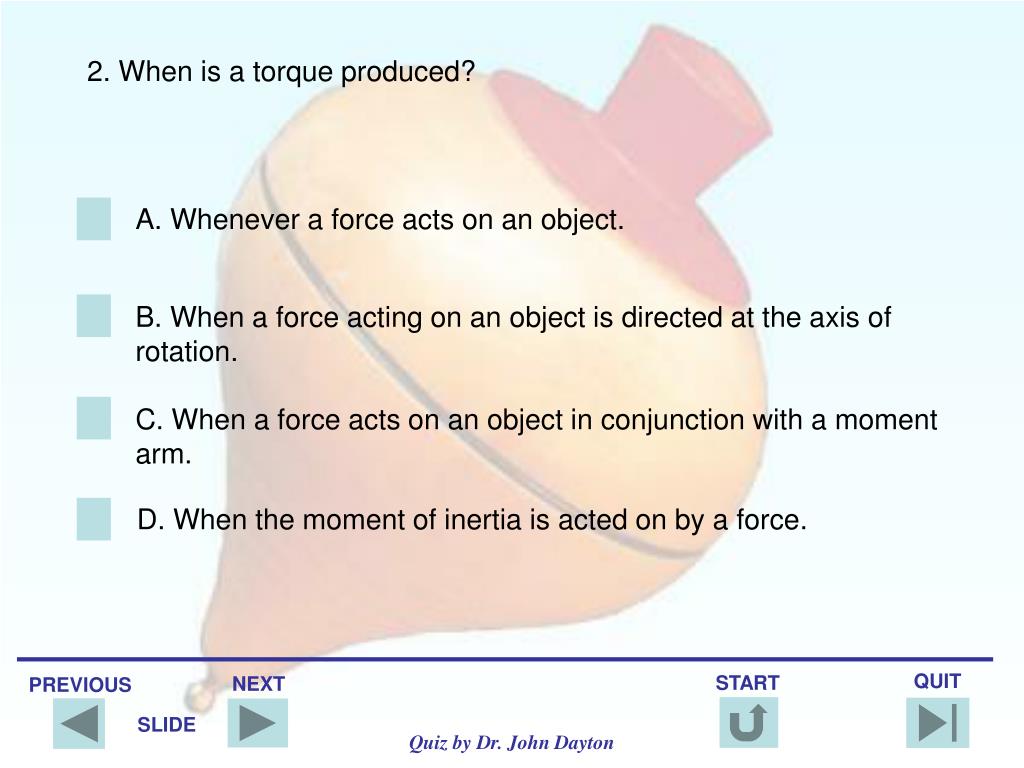
Task: Click the left-arrow Previous slide icon
Action: point(79,724)
